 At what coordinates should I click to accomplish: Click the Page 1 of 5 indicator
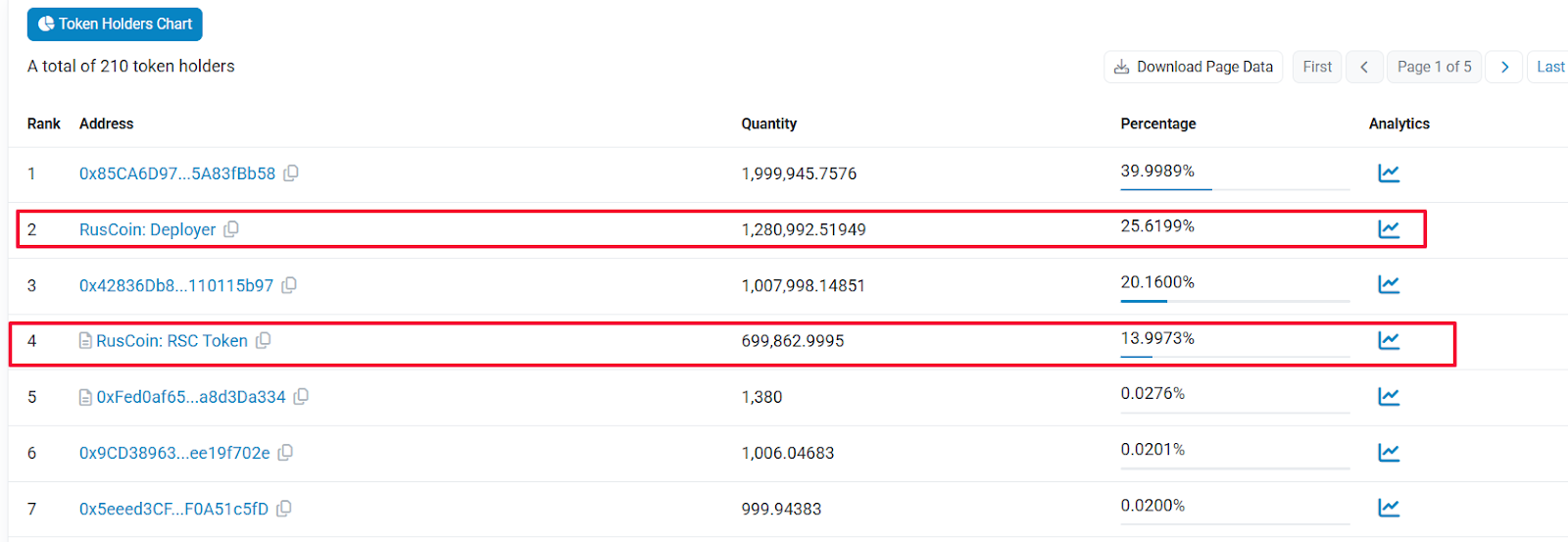tap(1434, 67)
